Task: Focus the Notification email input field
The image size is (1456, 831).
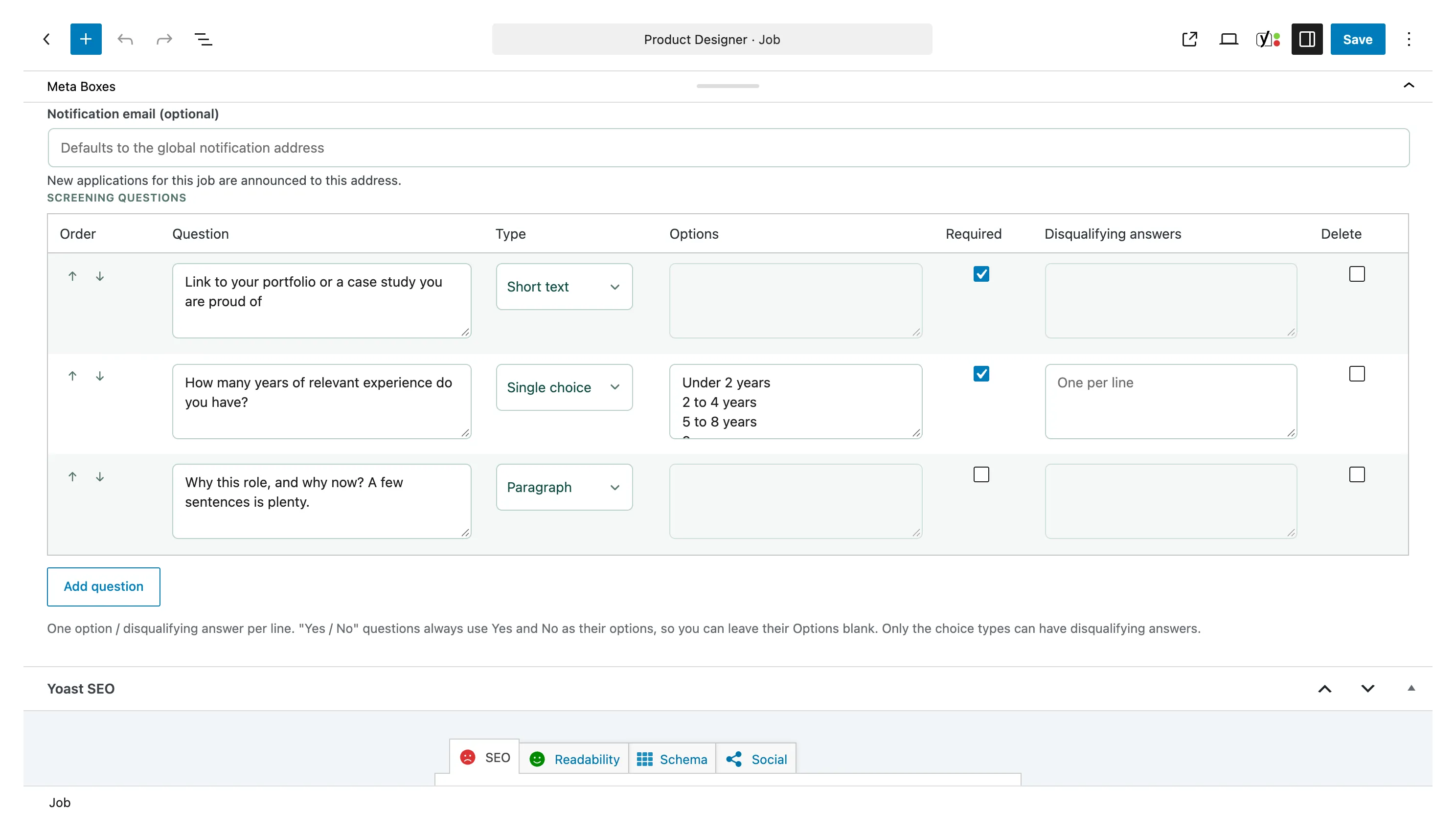Action: click(728, 148)
